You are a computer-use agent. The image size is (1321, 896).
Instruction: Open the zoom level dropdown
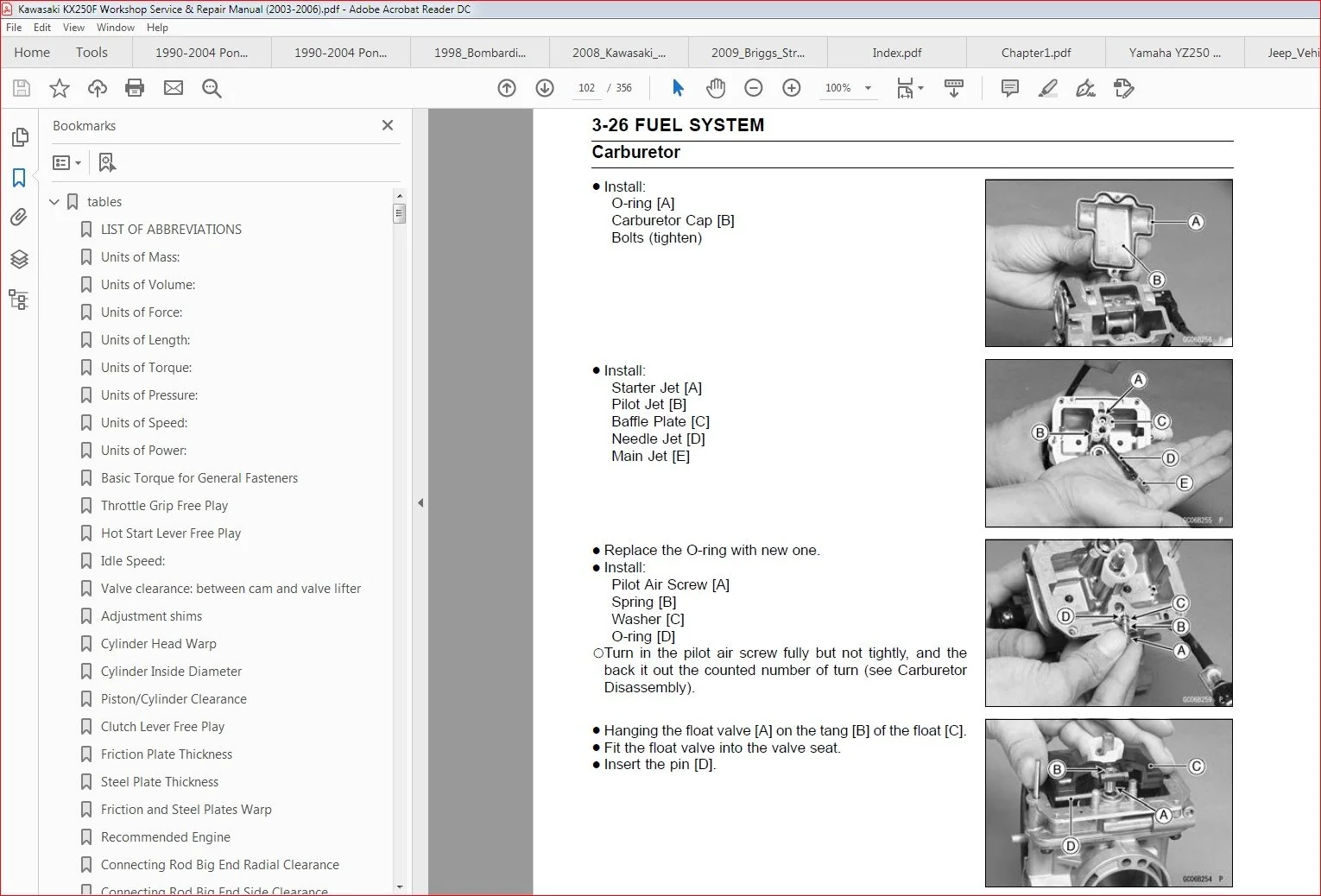(868, 88)
